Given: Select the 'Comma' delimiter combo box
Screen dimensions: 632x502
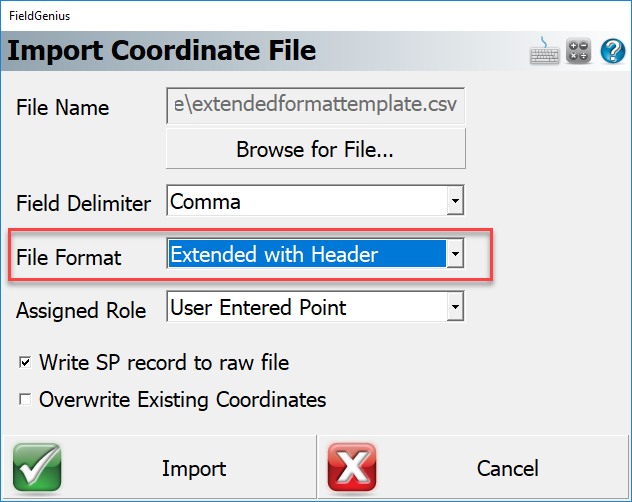Looking at the screenshot, I should [306, 202].
